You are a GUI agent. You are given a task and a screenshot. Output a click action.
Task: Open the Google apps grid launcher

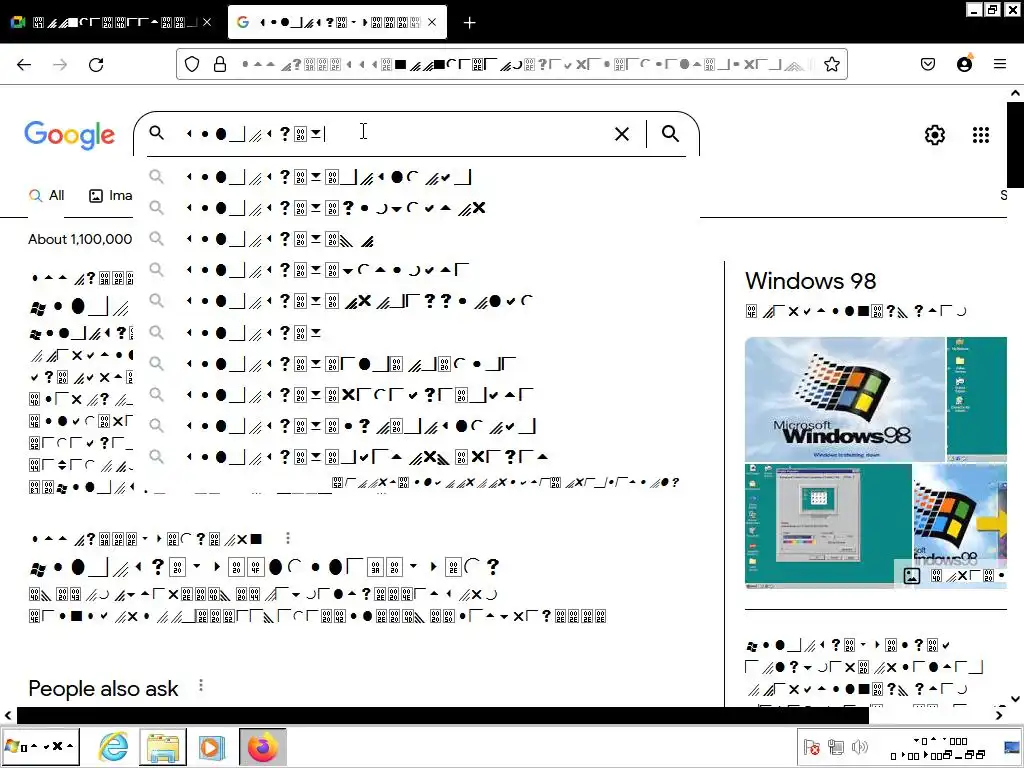tap(981, 135)
